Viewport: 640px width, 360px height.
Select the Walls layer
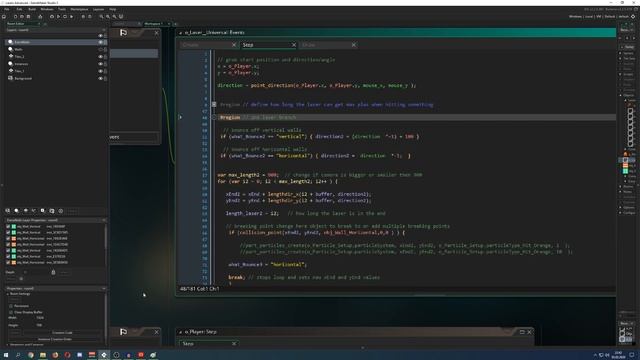click(55, 49)
